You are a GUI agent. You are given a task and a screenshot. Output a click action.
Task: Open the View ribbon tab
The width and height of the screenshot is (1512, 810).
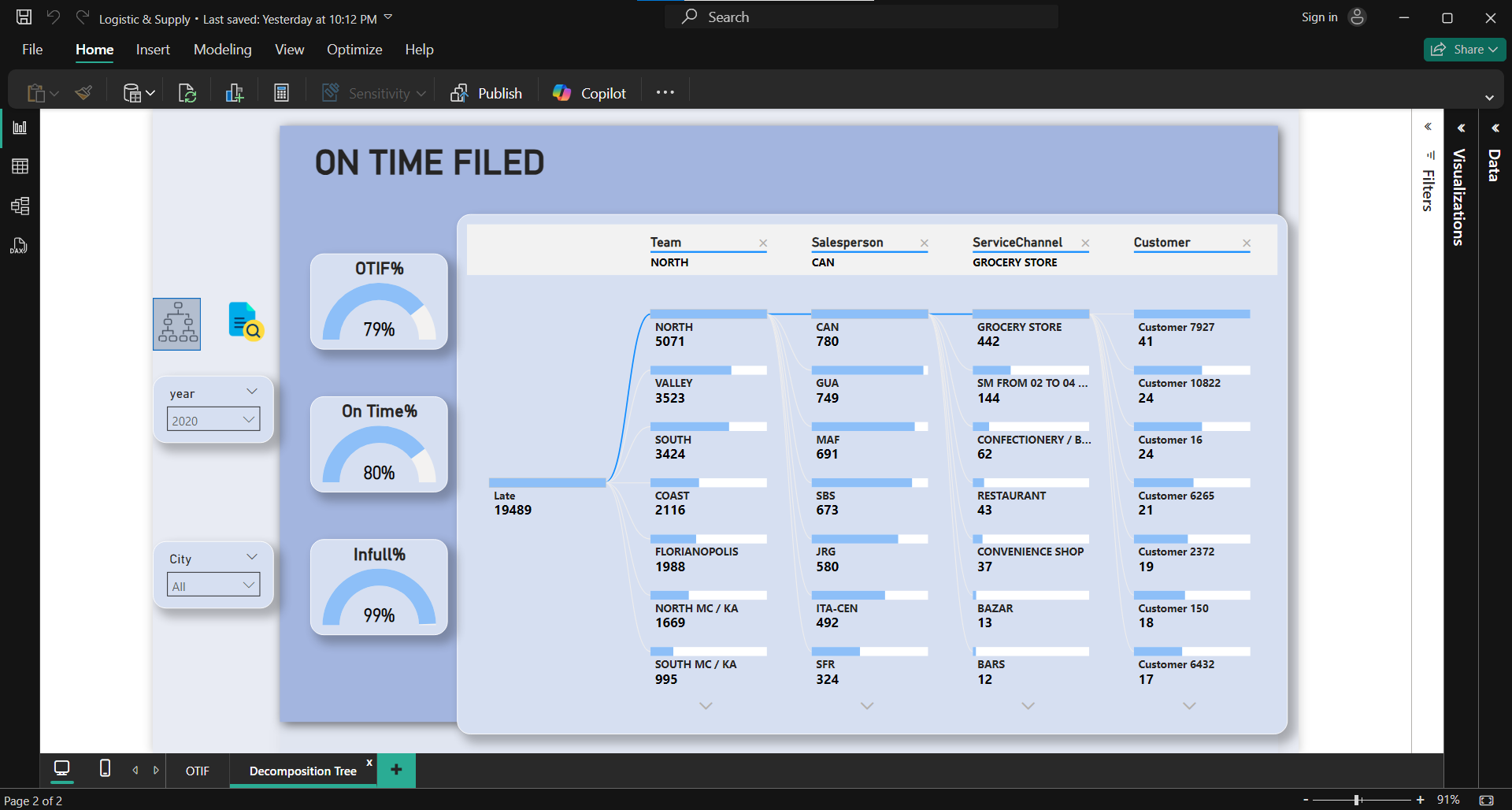tap(289, 50)
